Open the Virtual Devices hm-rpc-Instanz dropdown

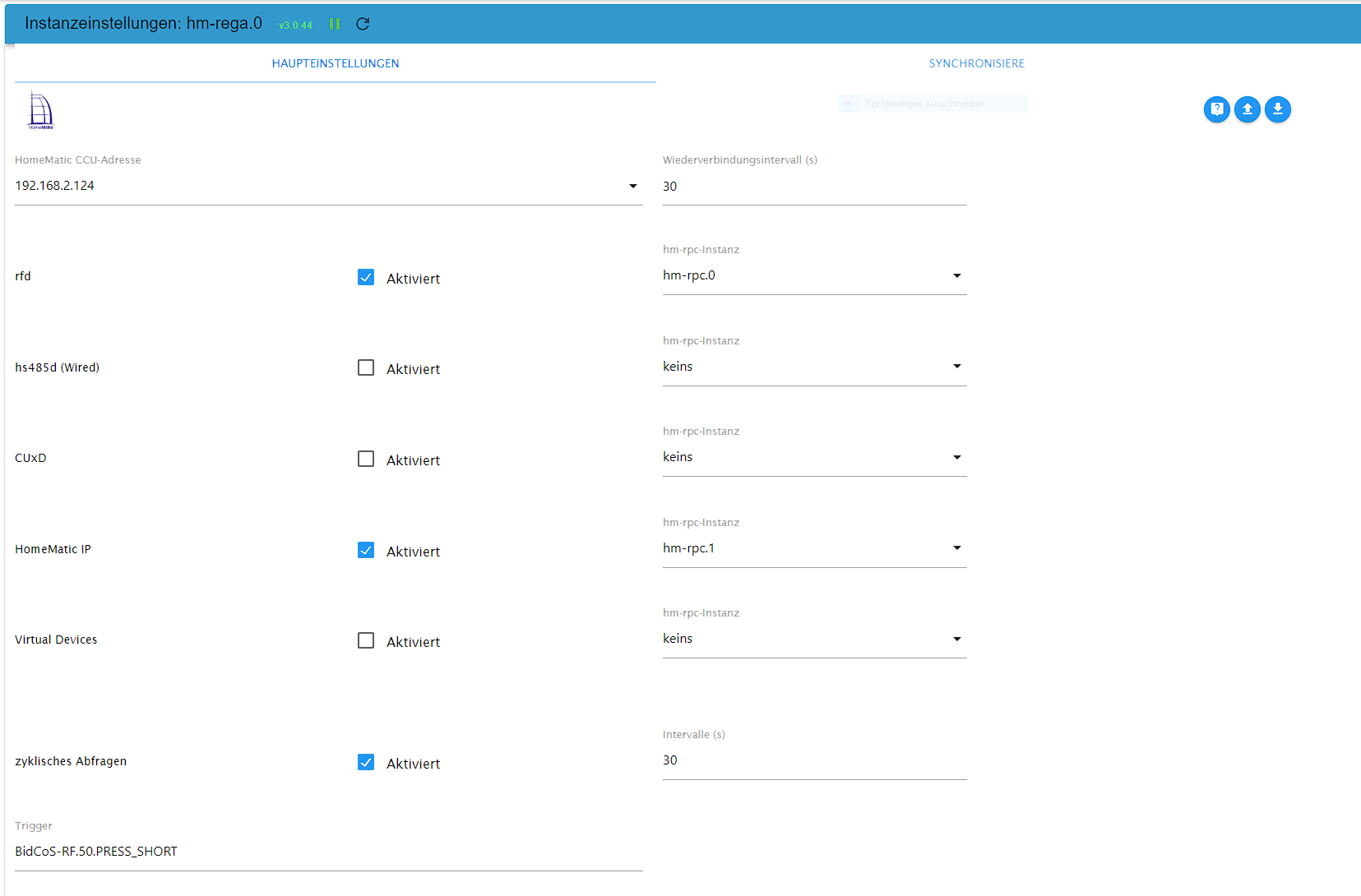(x=815, y=639)
